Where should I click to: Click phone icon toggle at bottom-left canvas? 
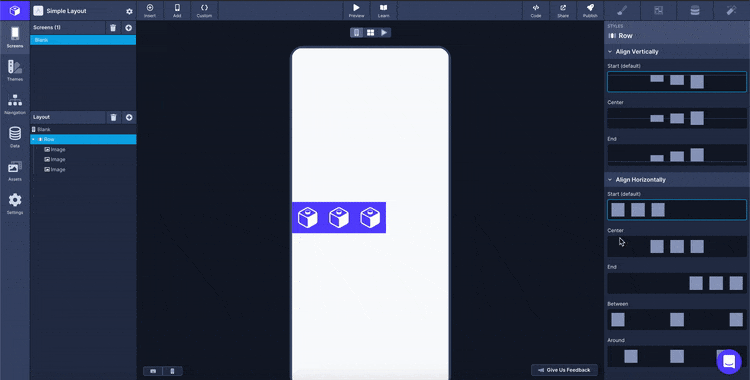pyautogui.click(x=173, y=371)
